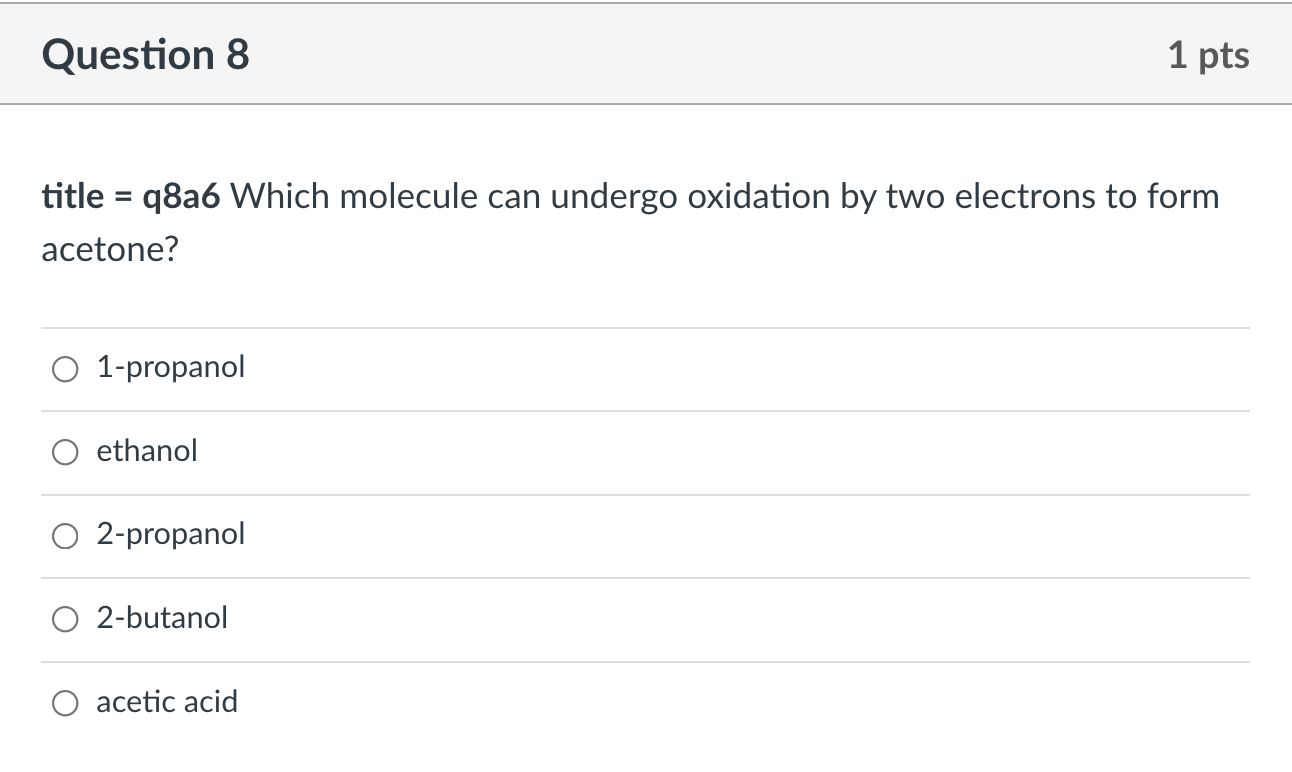1292x772 pixels.
Task: Select the acetic acid radio button
Action: [x=65, y=703]
